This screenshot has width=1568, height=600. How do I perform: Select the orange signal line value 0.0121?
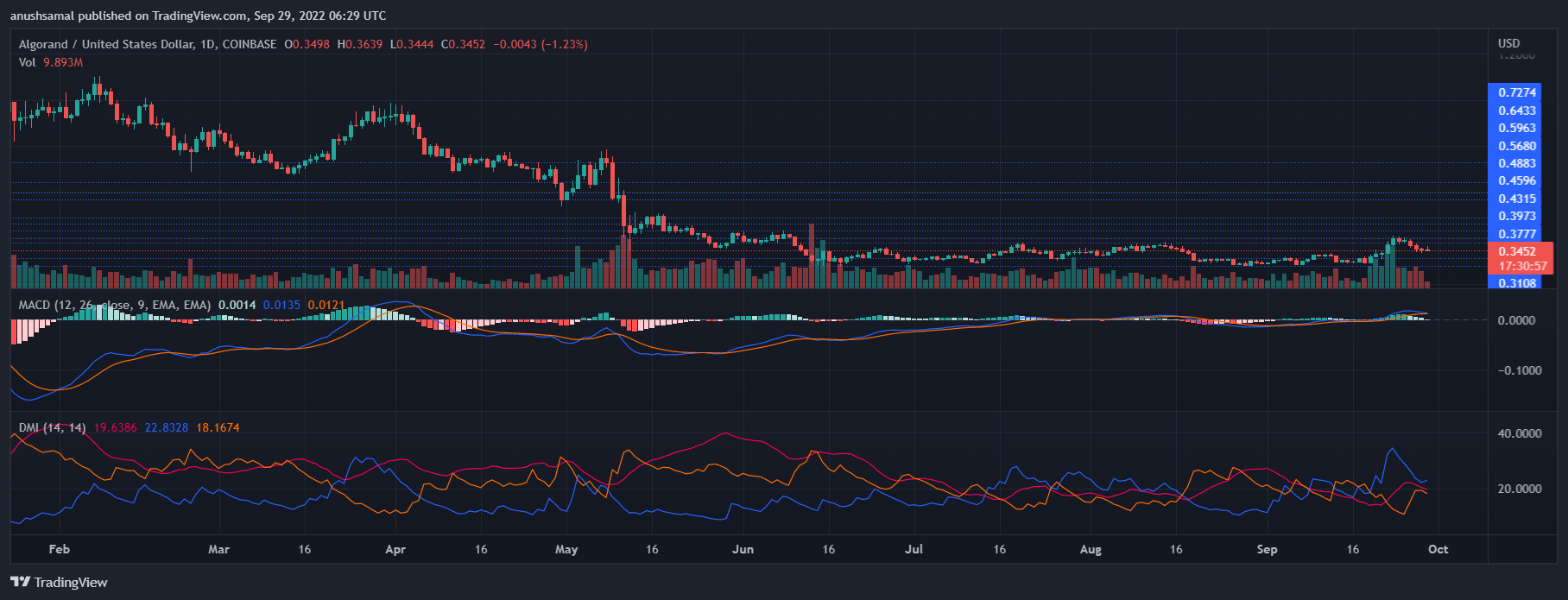point(326,305)
